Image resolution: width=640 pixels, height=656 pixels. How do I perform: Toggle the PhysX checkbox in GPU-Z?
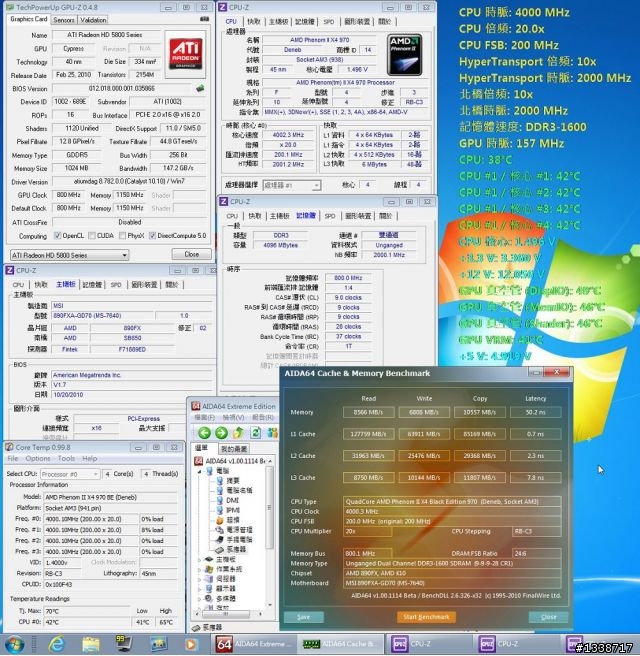pyautogui.click(x=122, y=236)
